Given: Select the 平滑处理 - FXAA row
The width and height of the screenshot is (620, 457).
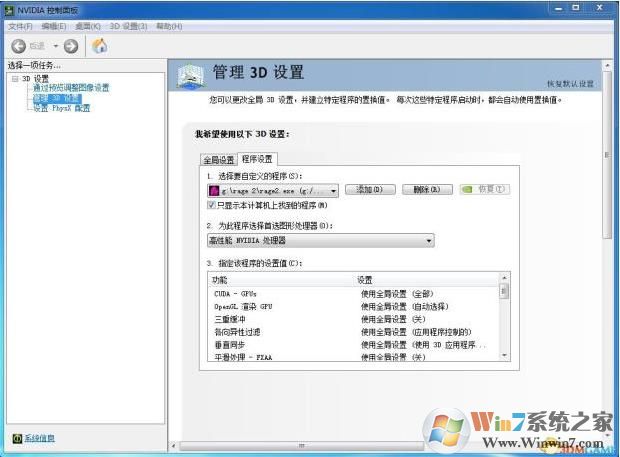Looking at the screenshot, I should click(x=353, y=357).
